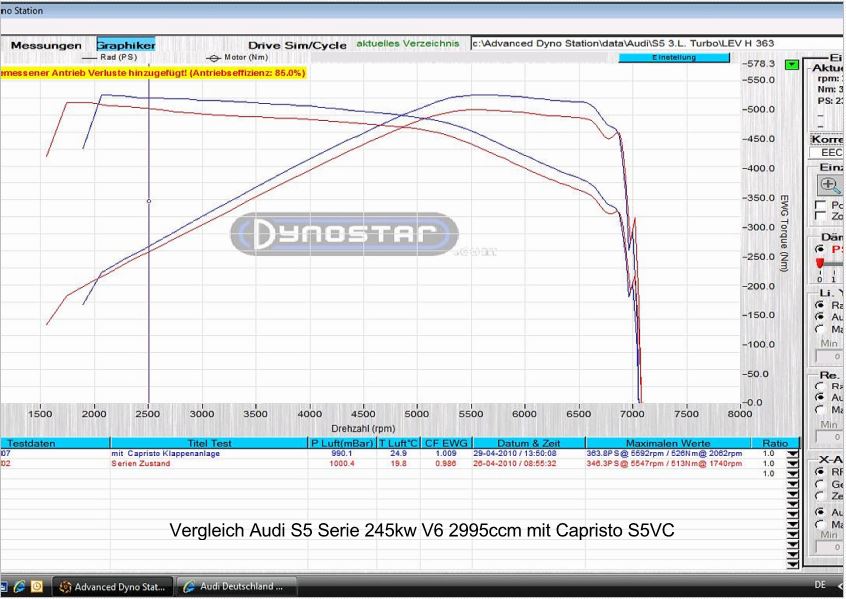Click the Audi Deutschland taskbar button
846x599 pixels.
click(x=237, y=587)
